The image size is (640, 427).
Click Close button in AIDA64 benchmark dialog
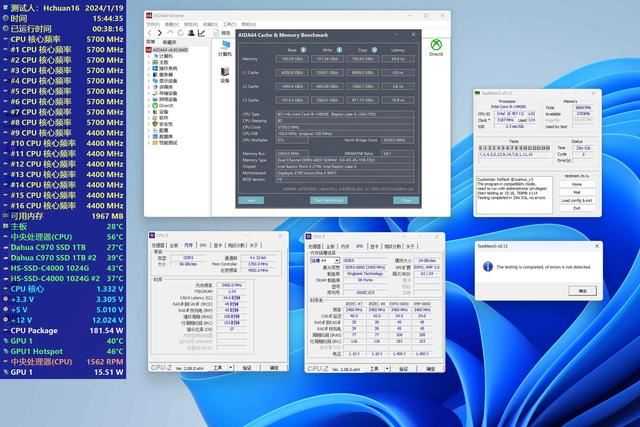tap(406, 200)
